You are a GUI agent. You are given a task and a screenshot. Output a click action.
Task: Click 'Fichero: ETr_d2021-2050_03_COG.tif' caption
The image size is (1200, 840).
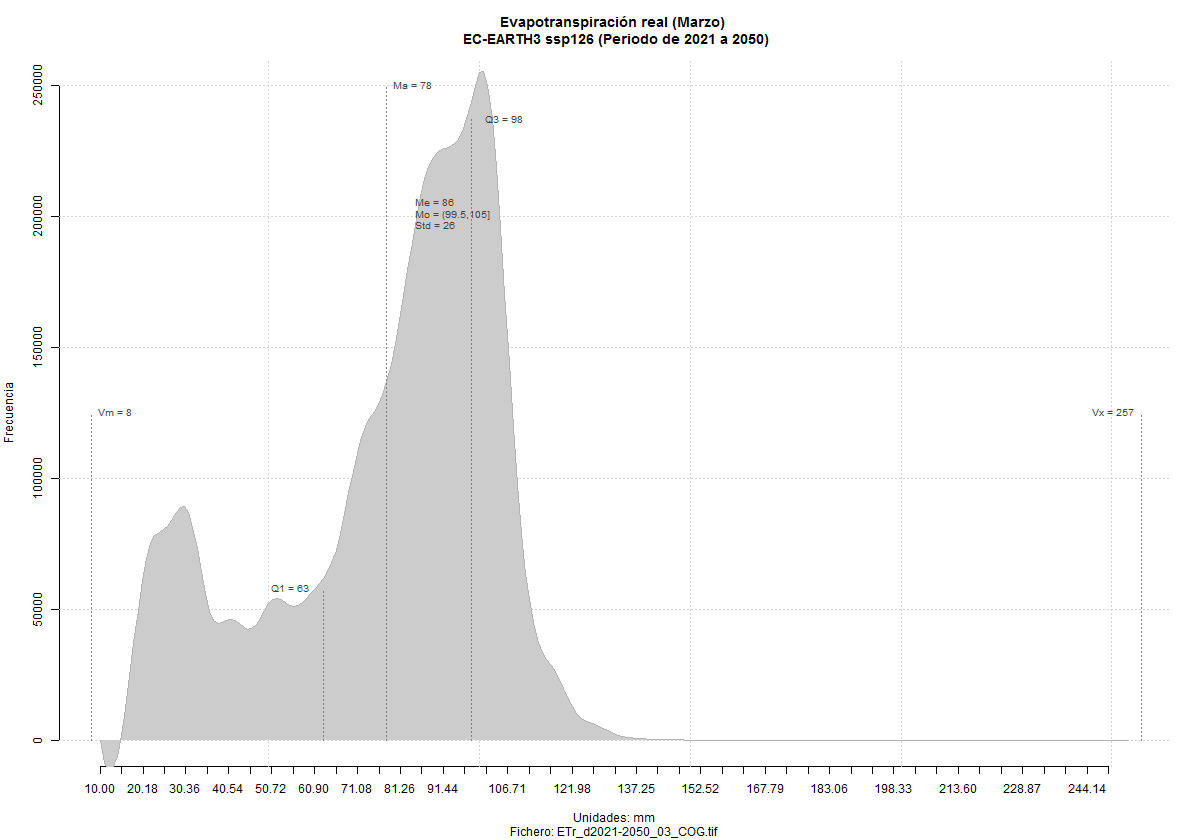click(x=614, y=831)
